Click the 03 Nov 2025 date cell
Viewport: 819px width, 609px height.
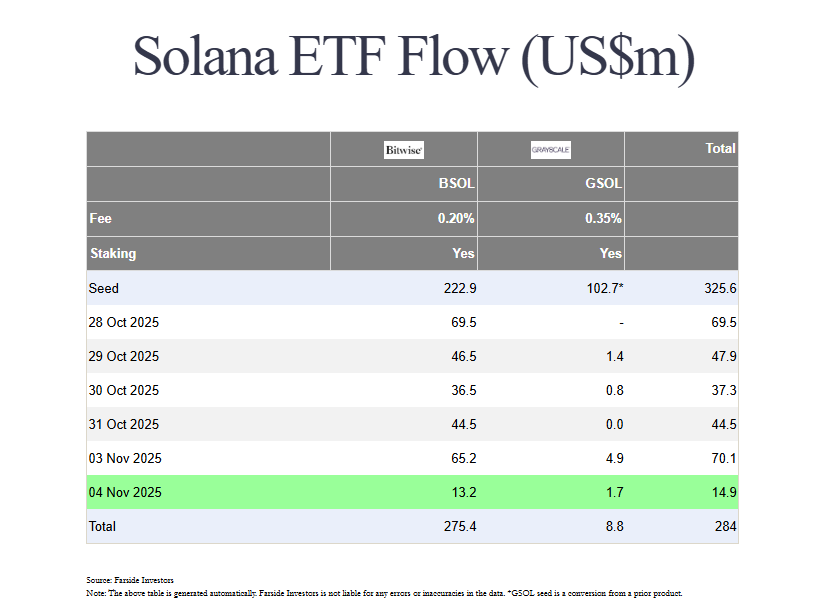point(125,458)
